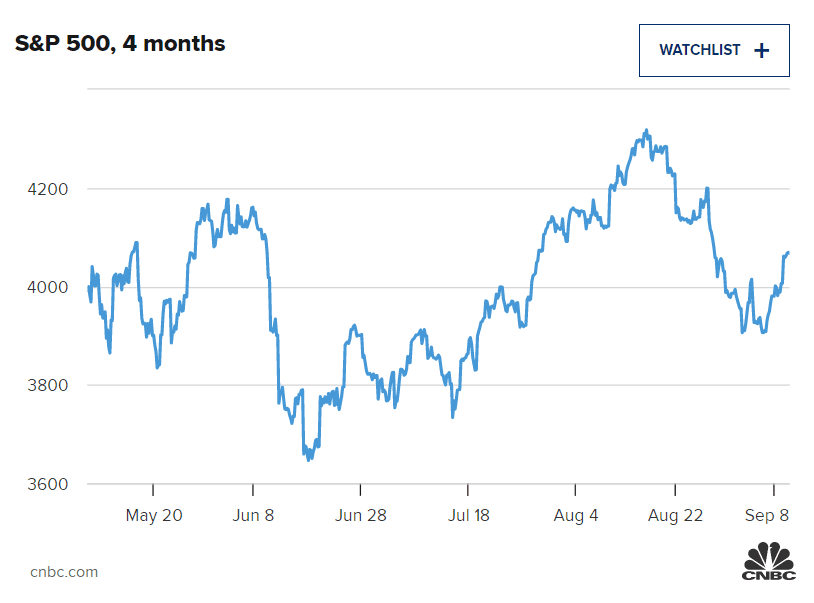
Task: Select the 3800 y-axis value
Action: click(50, 385)
